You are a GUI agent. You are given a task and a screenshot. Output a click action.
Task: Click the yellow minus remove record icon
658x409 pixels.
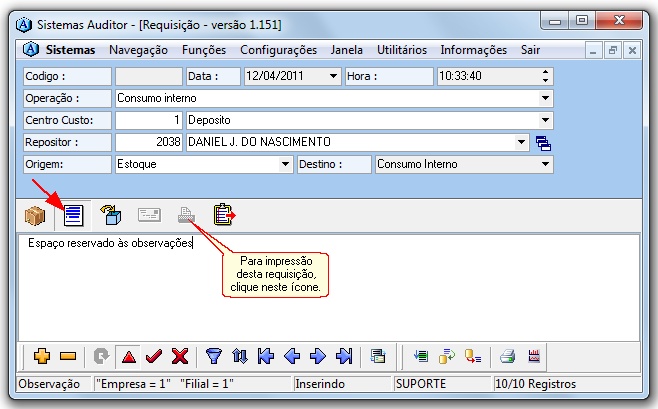[x=68, y=355]
